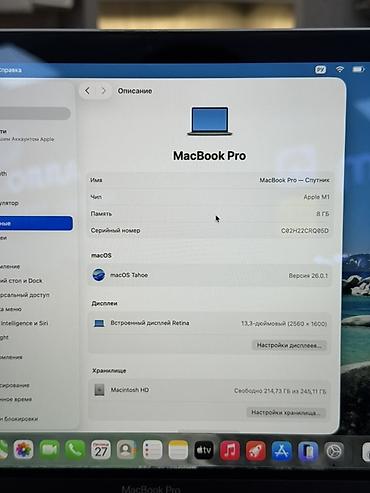Click the 'Хранилище' section heading
This screenshot has height=493, width=370.
point(109,371)
